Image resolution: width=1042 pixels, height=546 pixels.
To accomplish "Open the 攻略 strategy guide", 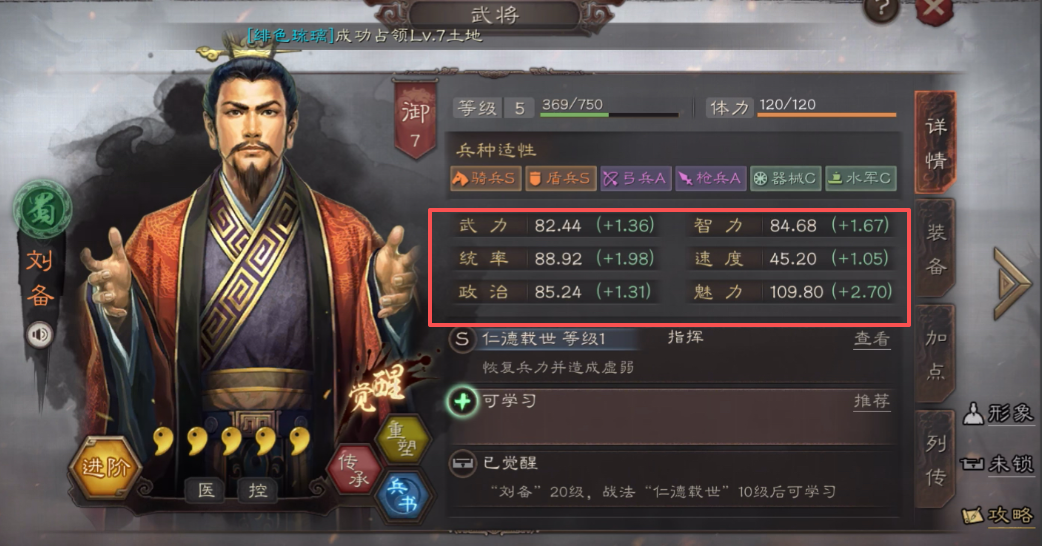I will (x=998, y=515).
